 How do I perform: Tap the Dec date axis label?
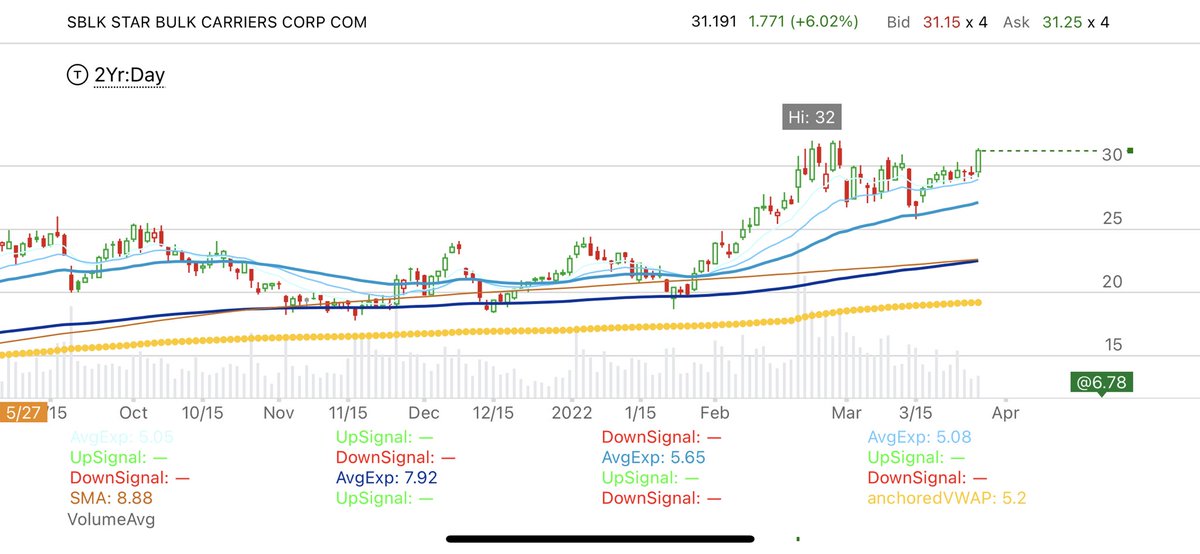(424, 412)
